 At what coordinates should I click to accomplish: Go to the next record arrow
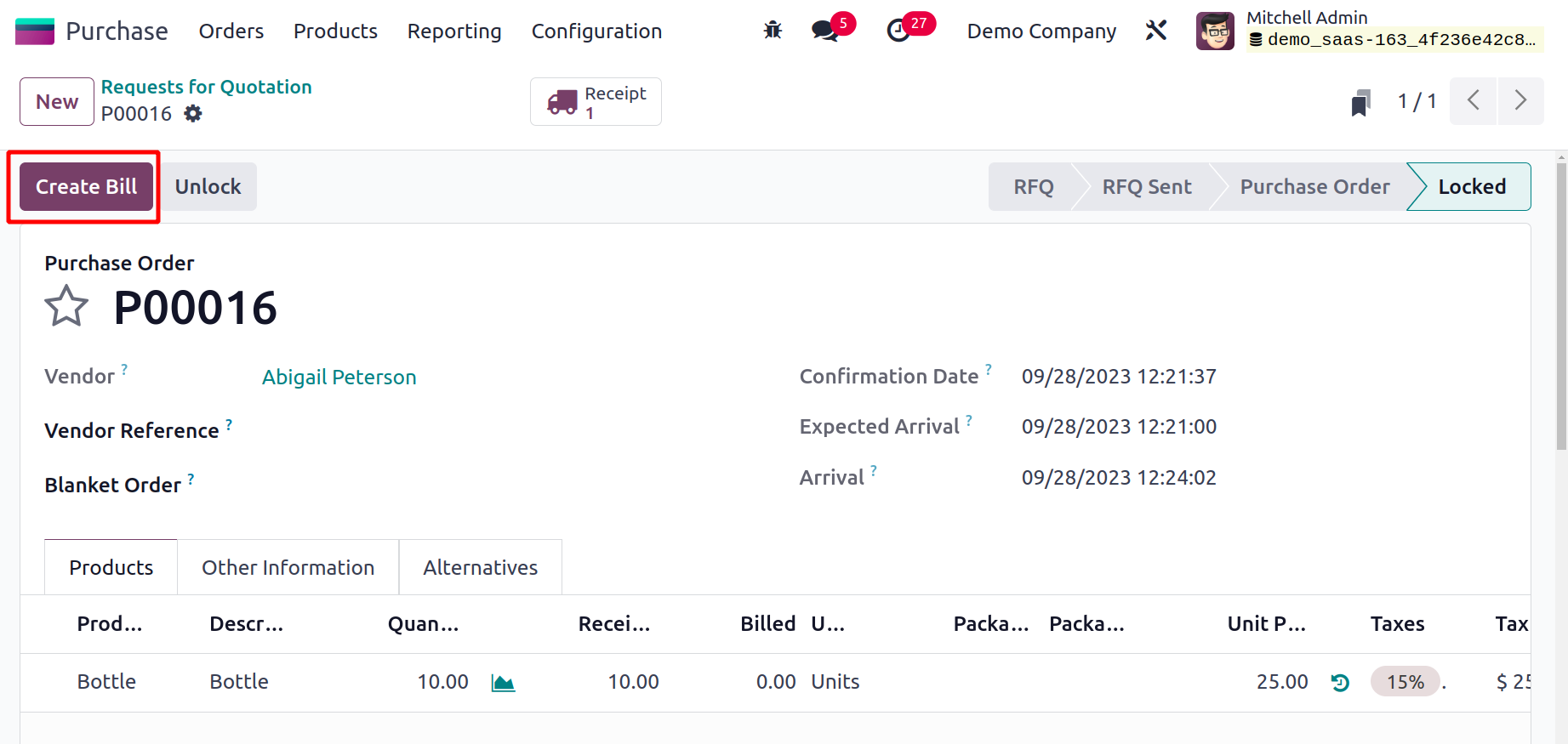click(1520, 101)
